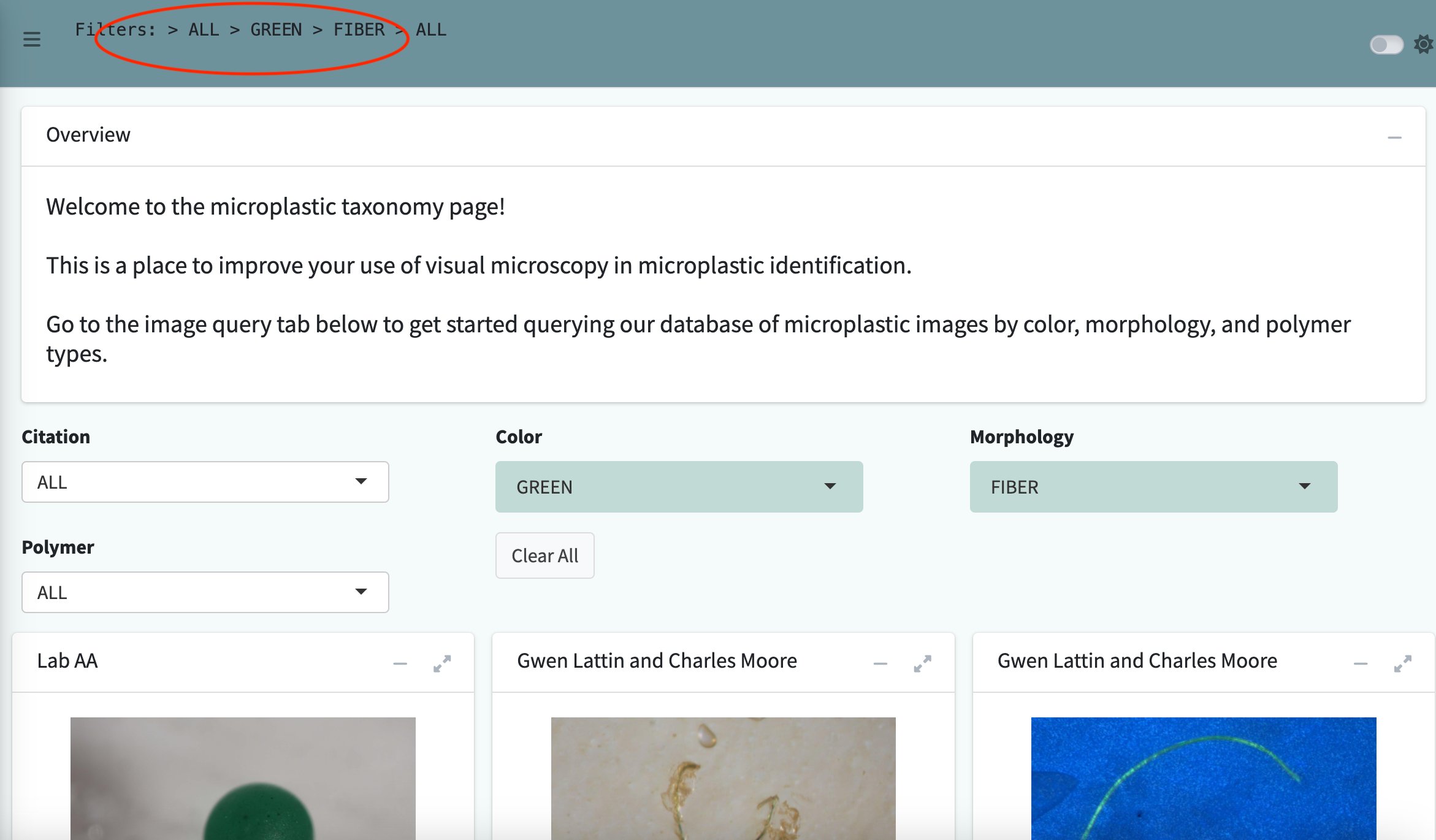Collapse the rightmost Gwen Lattin card
The image size is (1436, 840).
coord(1361,663)
